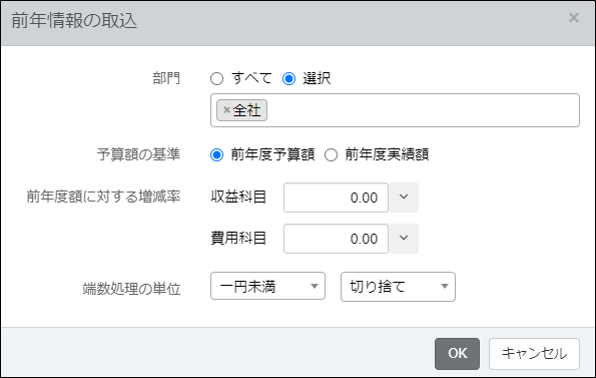Click the 費用科目 label
Image resolution: width=596 pixels, height=378 pixels.
pos(238,238)
